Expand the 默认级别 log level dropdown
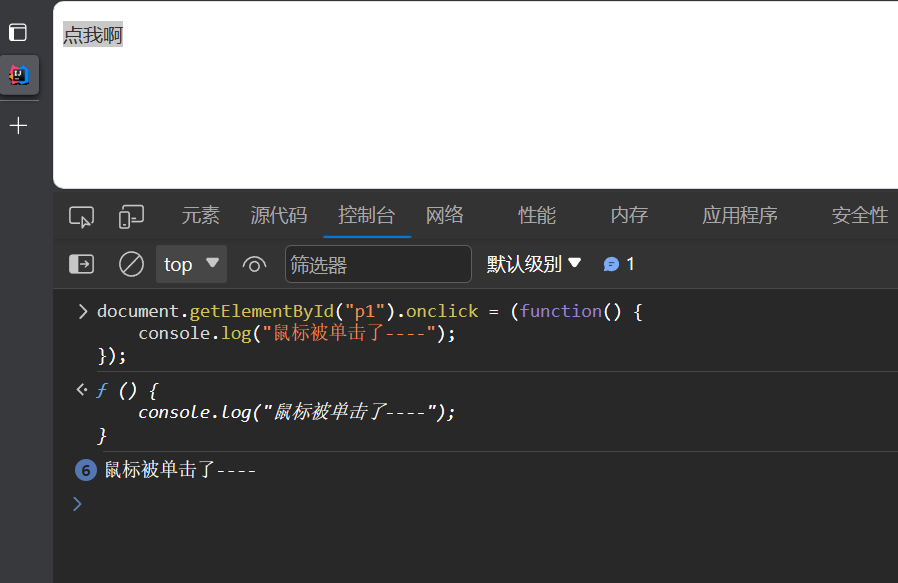This screenshot has height=583, width=898. click(x=534, y=264)
